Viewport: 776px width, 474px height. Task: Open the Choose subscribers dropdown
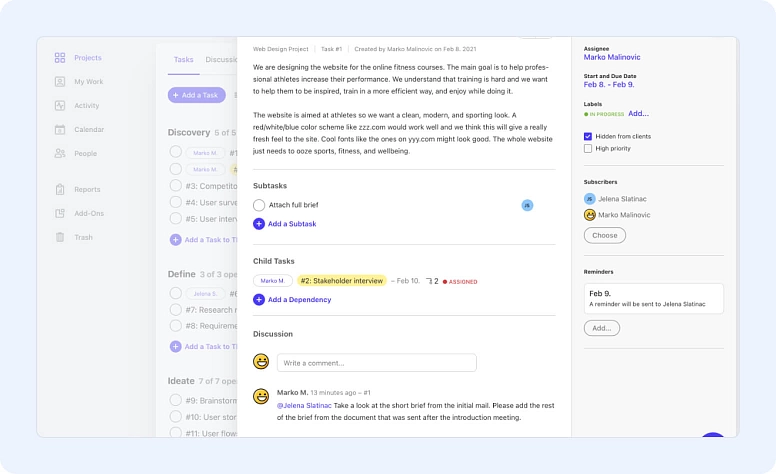[604, 236]
